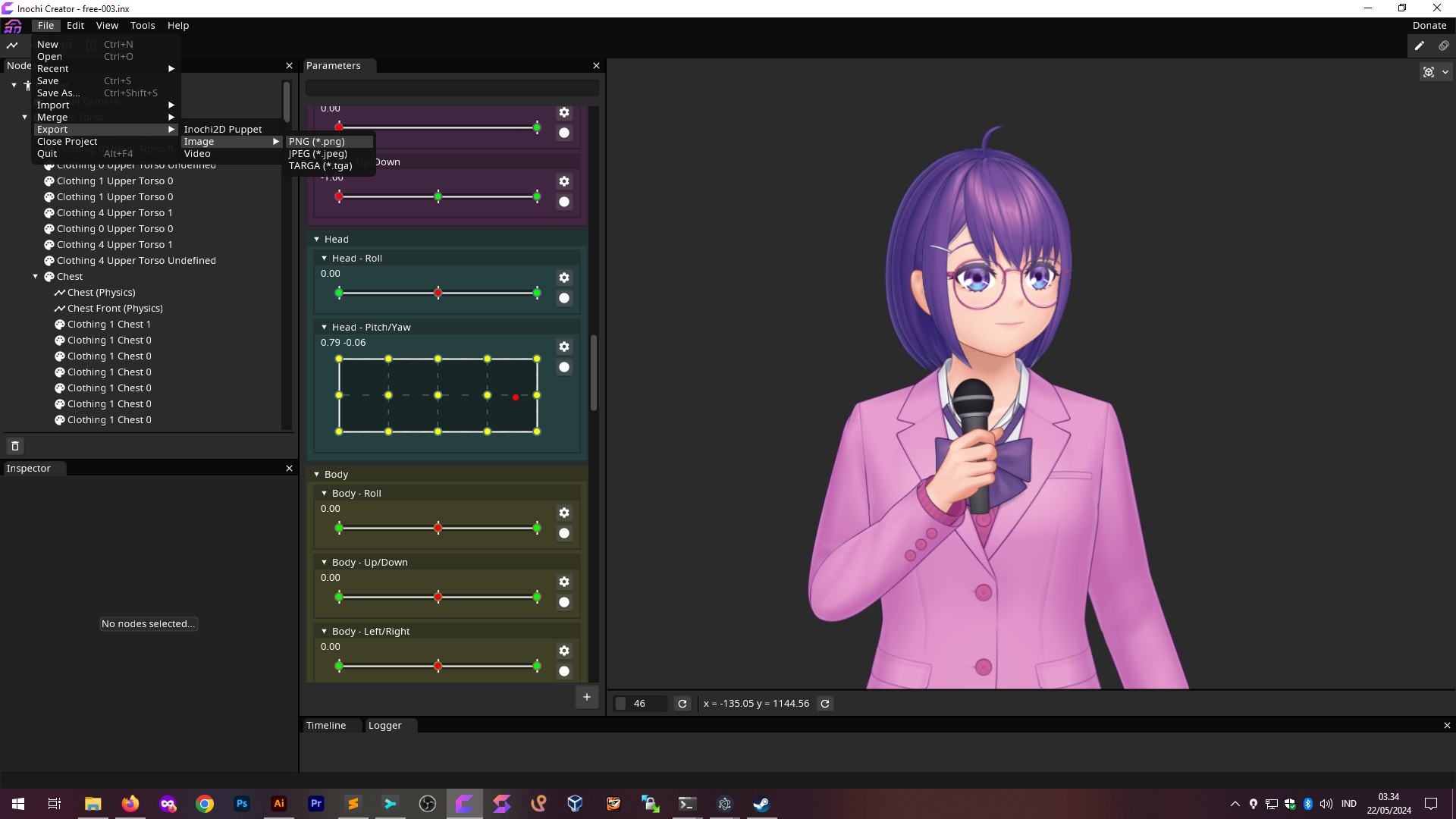Toggle visibility circle next to Head Pitch/Yaw
The height and width of the screenshot is (819, 1456).
click(x=564, y=367)
